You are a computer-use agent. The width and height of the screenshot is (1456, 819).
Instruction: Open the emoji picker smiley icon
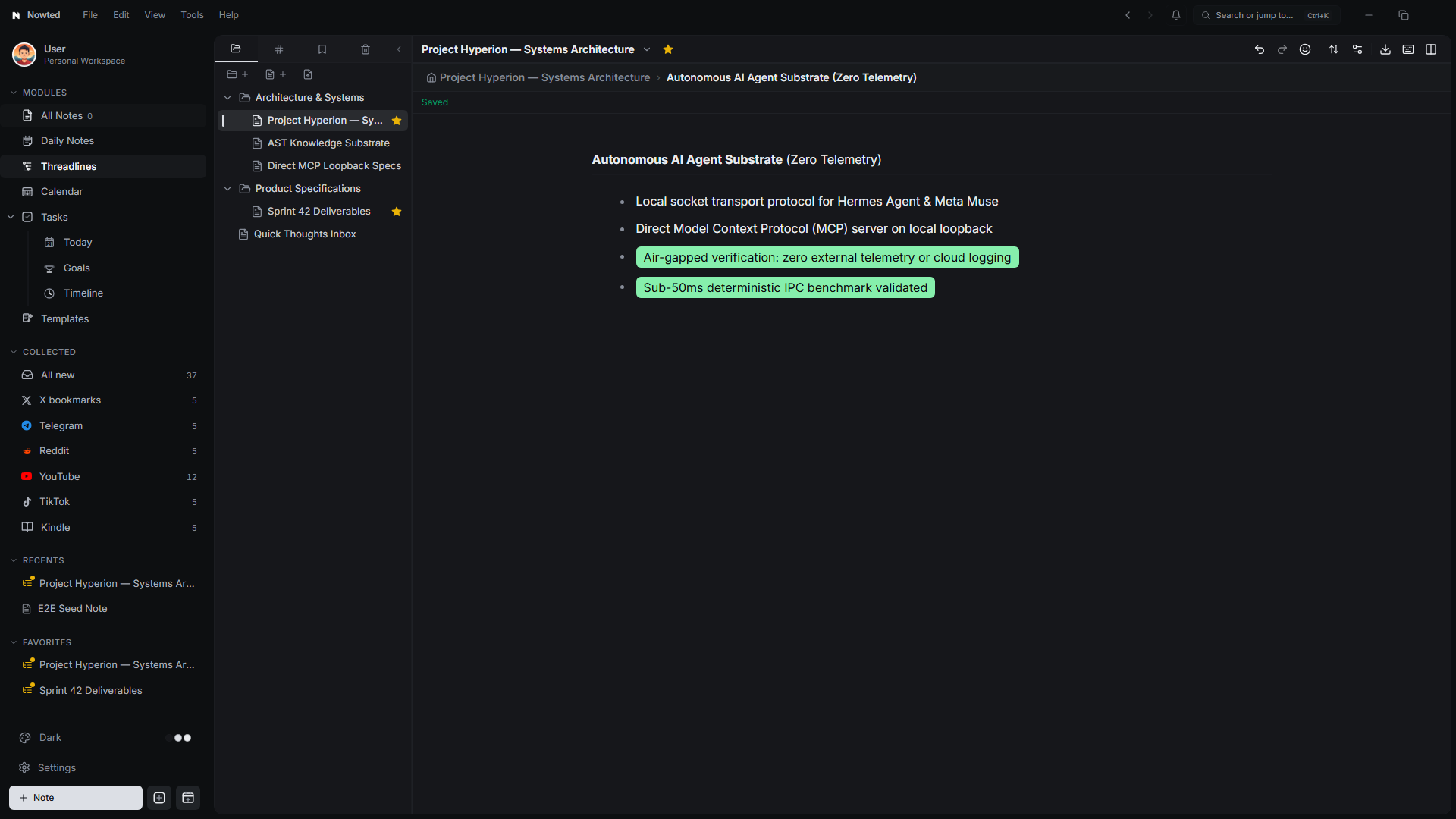pyautogui.click(x=1305, y=49)
